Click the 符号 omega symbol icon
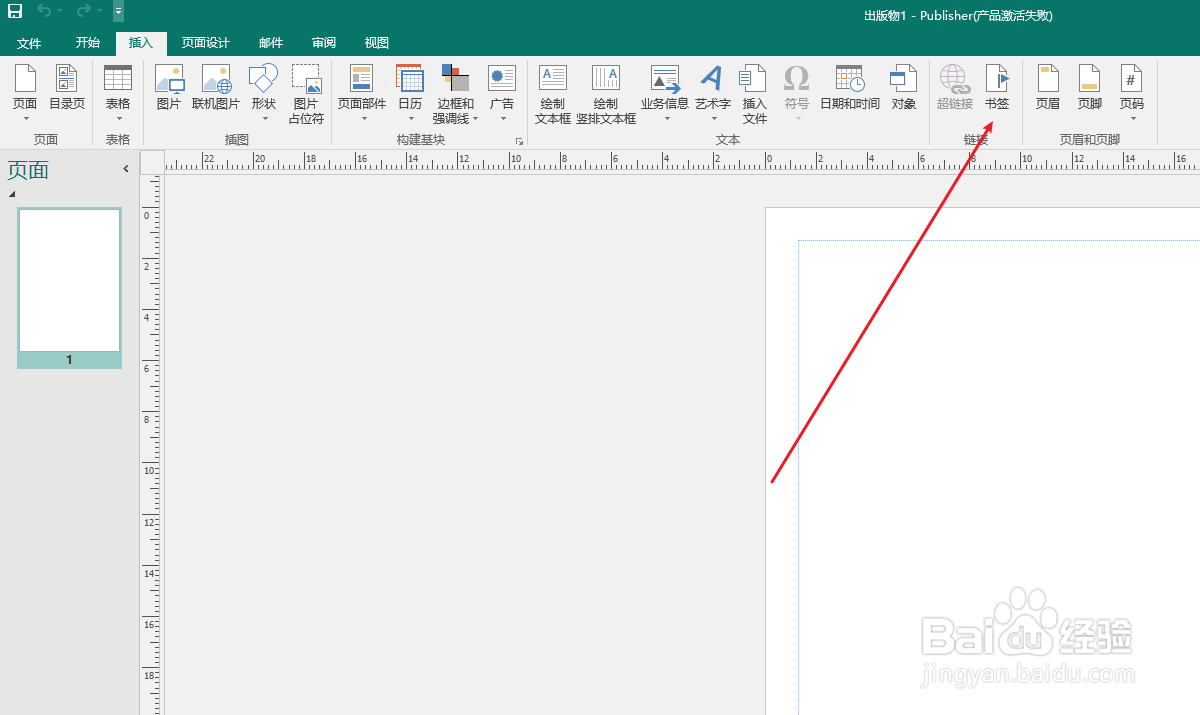Screen dimensions: 1200x715 pos(797,78)
